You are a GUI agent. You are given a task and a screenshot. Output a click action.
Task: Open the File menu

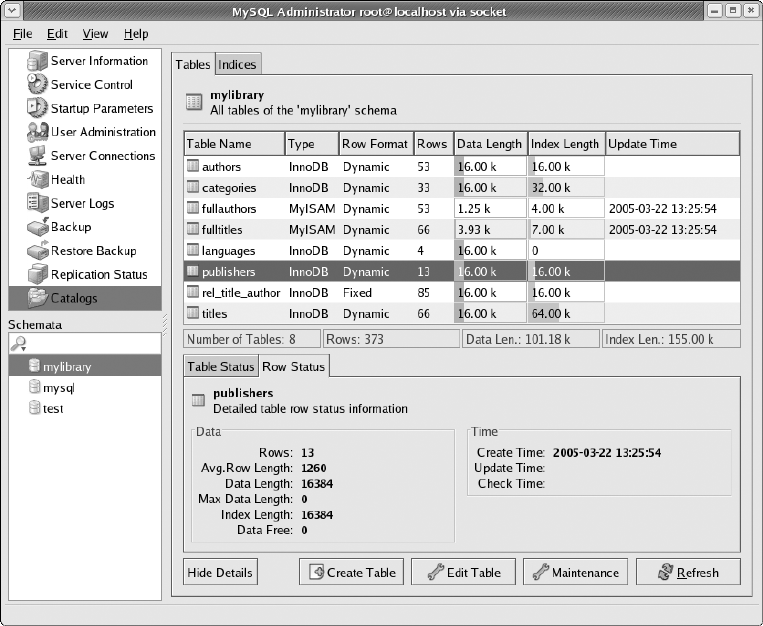22,34
